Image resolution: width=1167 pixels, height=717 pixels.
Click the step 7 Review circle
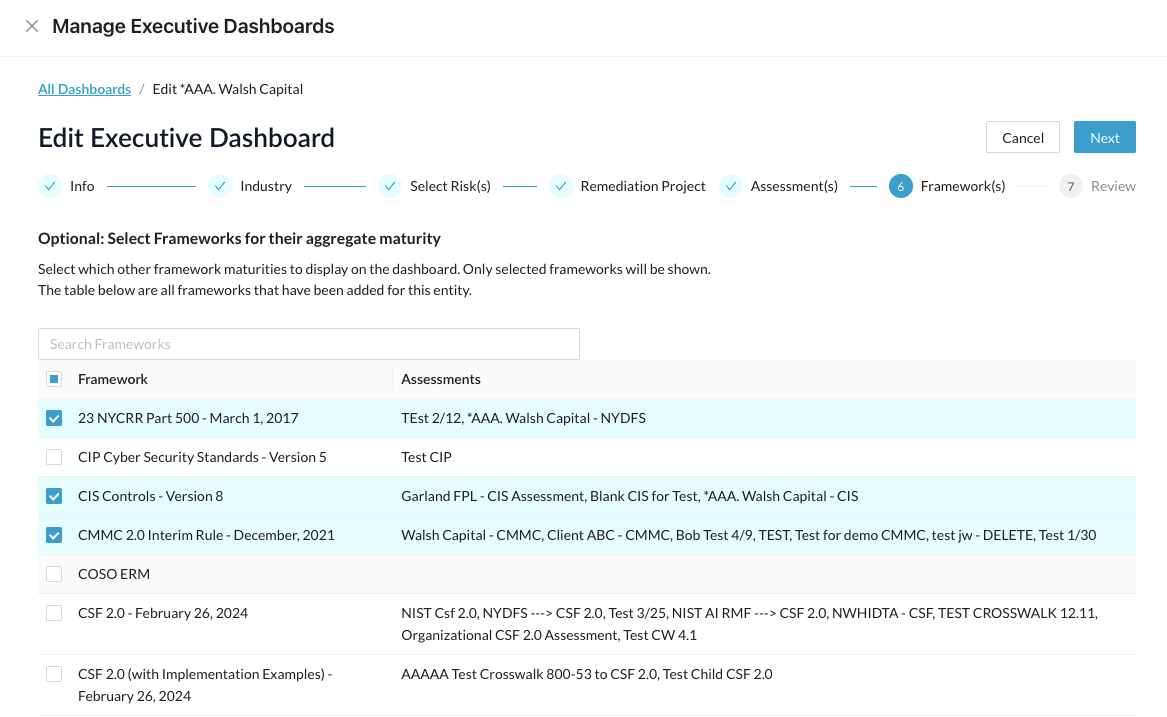click(x=1070, y=186)
